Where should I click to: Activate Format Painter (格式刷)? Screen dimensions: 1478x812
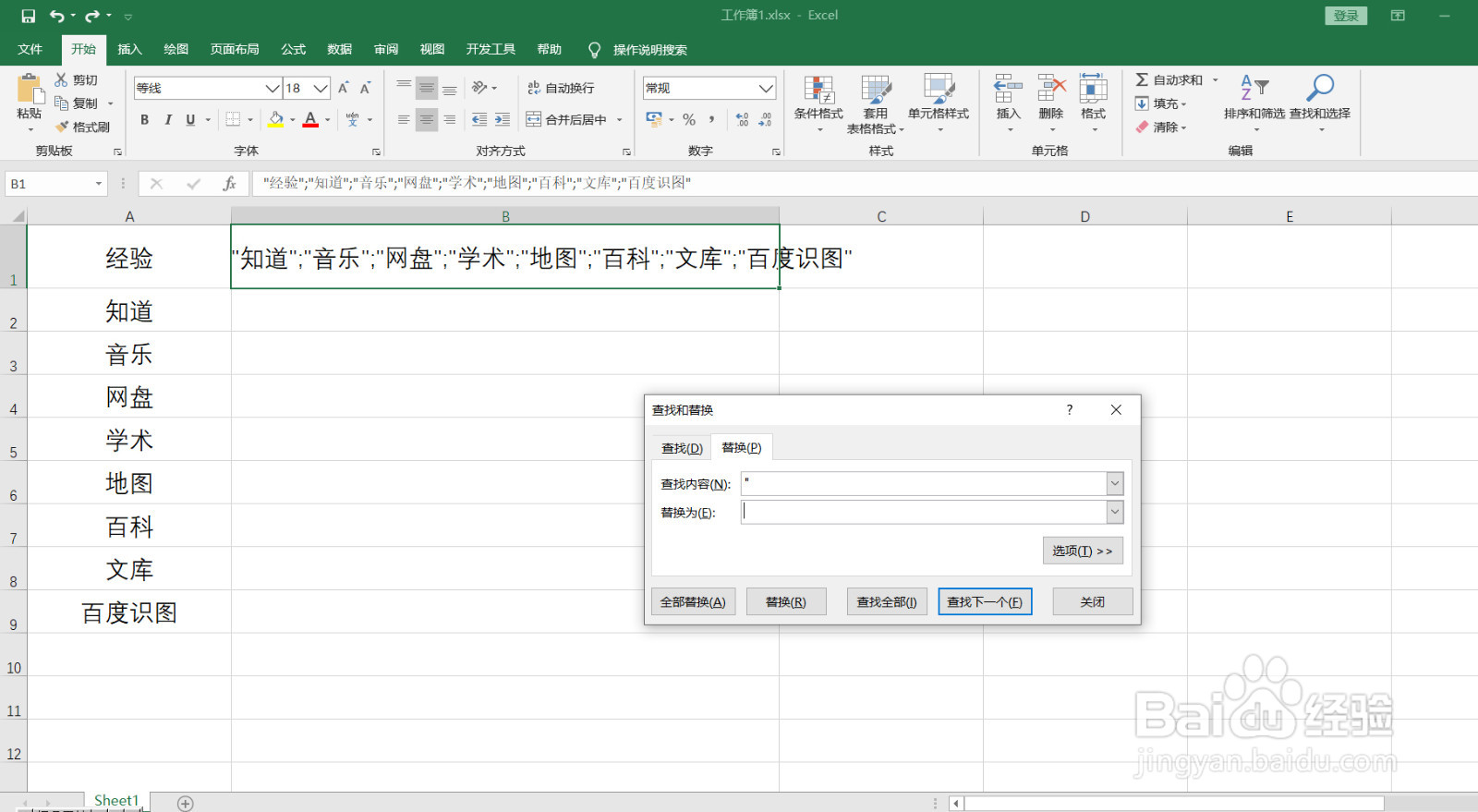pos(82,127)
